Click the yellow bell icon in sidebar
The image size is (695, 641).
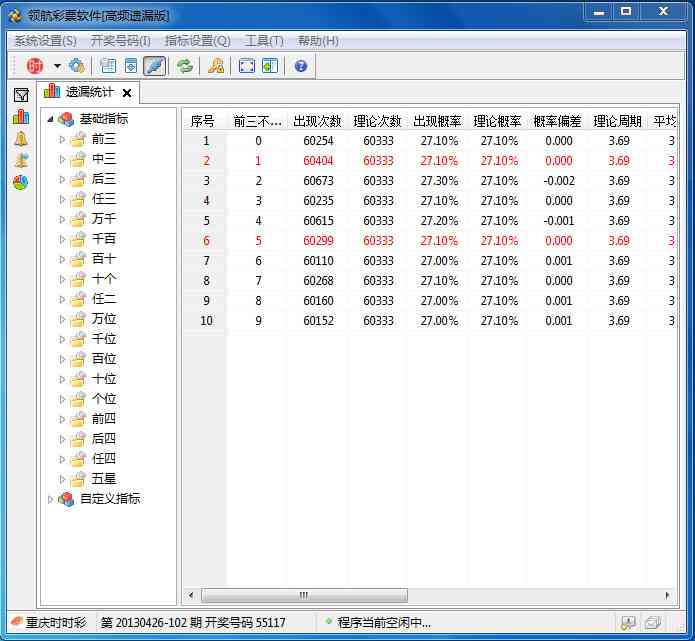coord(21,139)
